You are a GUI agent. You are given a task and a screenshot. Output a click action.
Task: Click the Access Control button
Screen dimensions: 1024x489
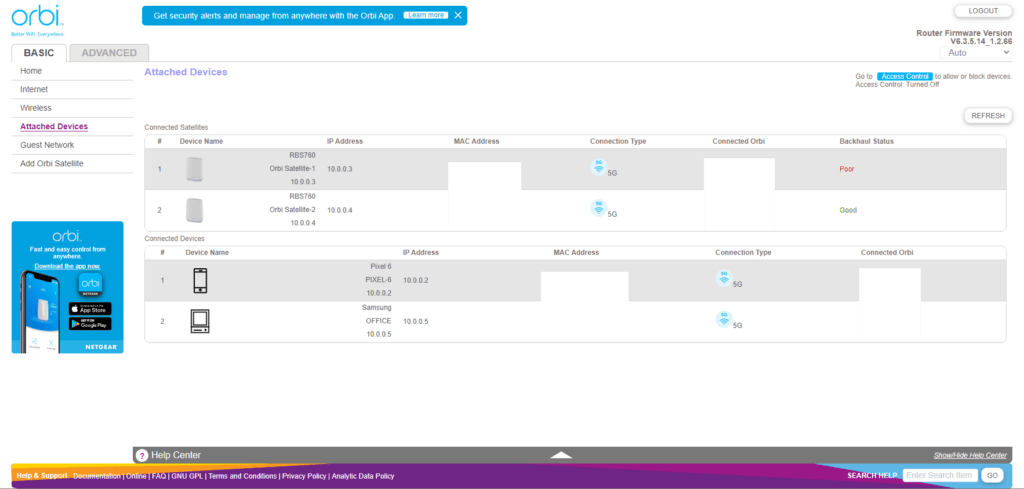point(905,76)
